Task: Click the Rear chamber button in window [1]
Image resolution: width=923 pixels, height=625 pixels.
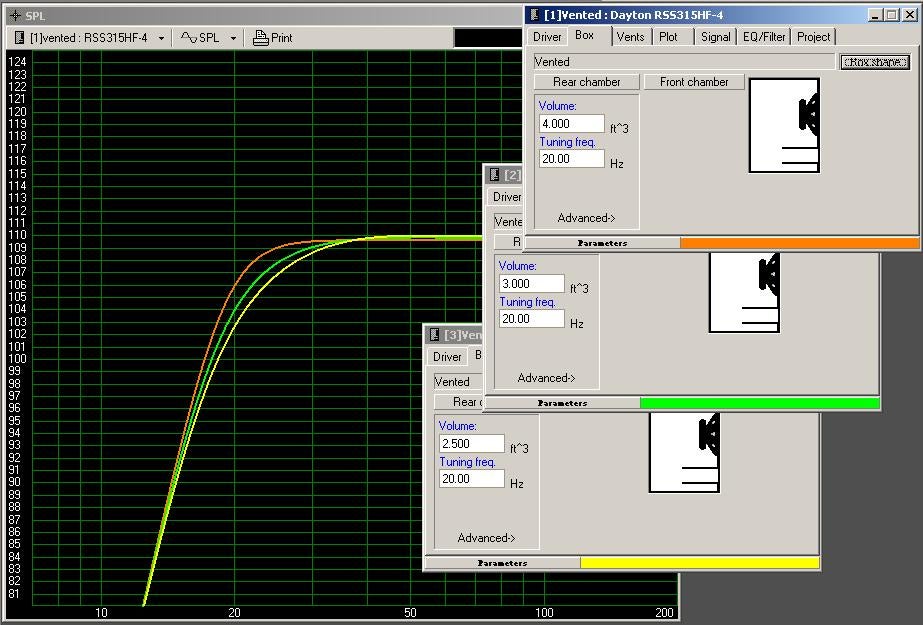Action: point(587,82)
